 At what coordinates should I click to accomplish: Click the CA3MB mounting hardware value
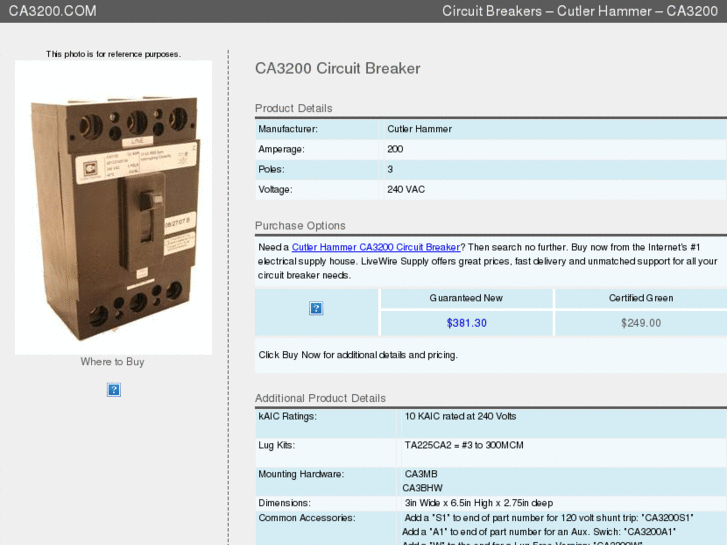(421, 474)
